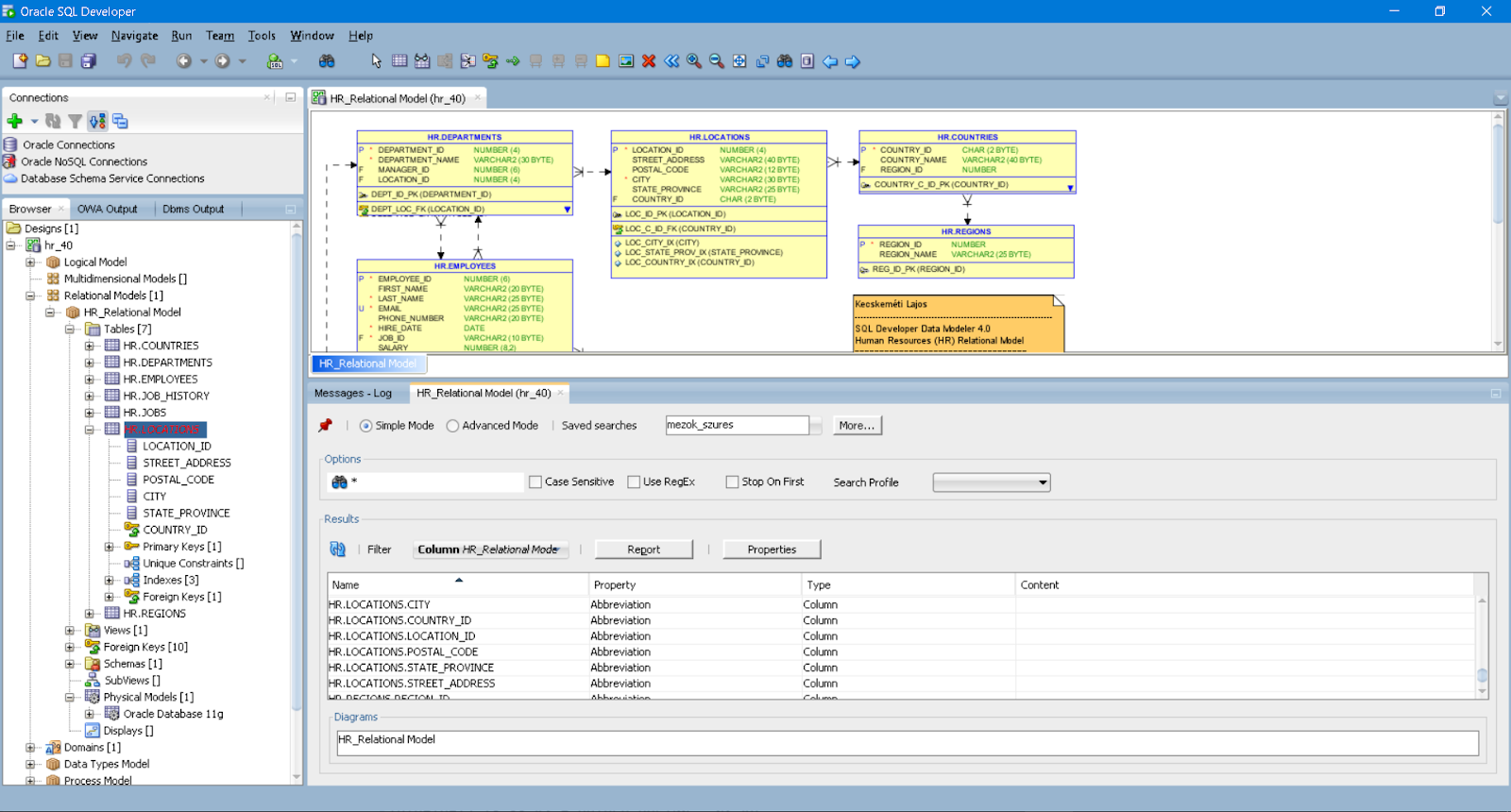Viewport: 1511px width, 812px height.
Task: Click the Save All toolbar icon
Action: tap(89, 61)
